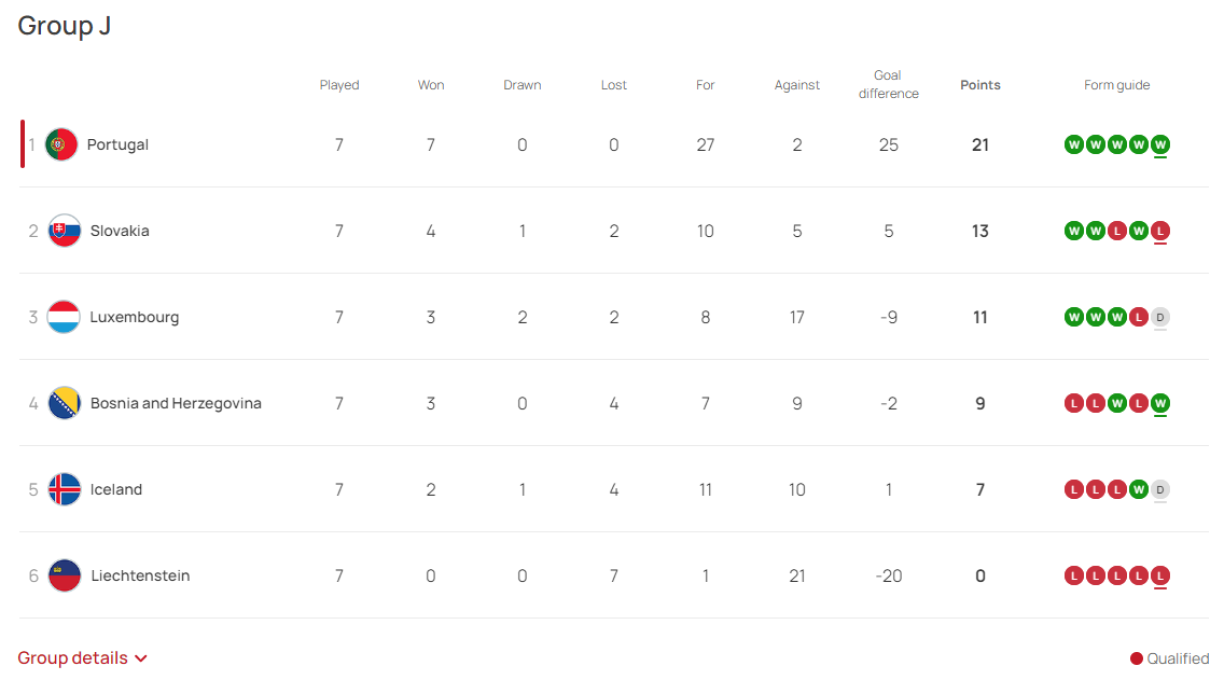Click the green win badge ending Bosnia's form guide
This screenshot has height=680, width=1224.
click(x=1160, y=403)
